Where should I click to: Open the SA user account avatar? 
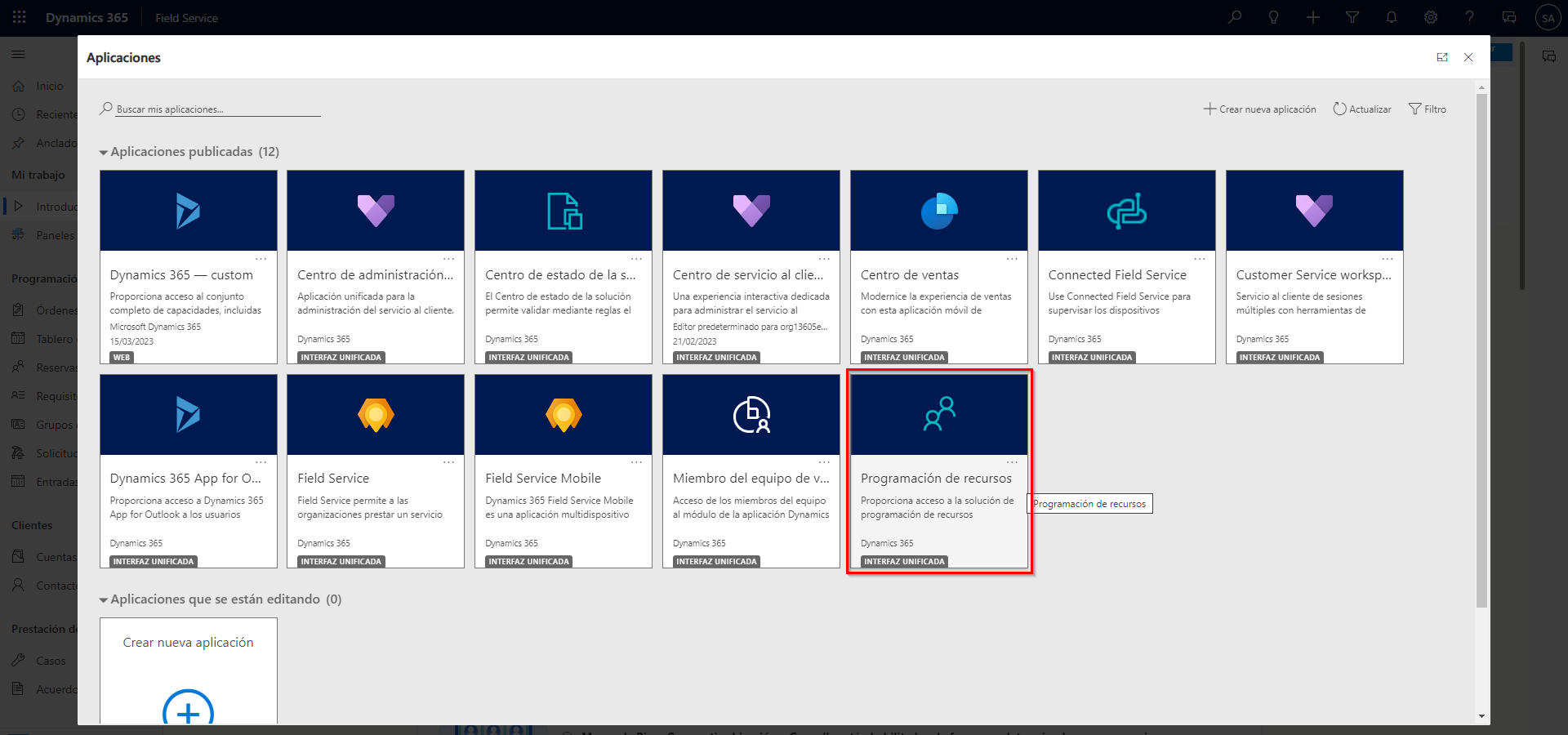[x=1548, y=17]
